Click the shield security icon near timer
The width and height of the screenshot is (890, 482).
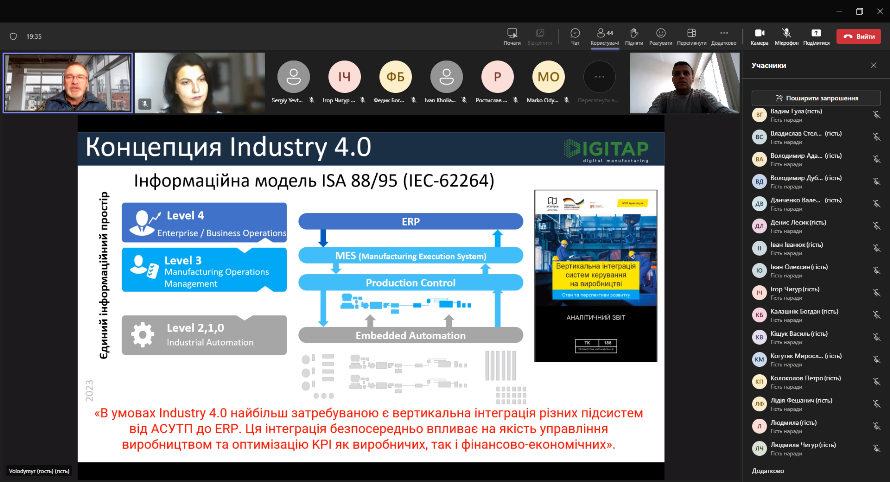pyautogui.click(x=13, y=36)
